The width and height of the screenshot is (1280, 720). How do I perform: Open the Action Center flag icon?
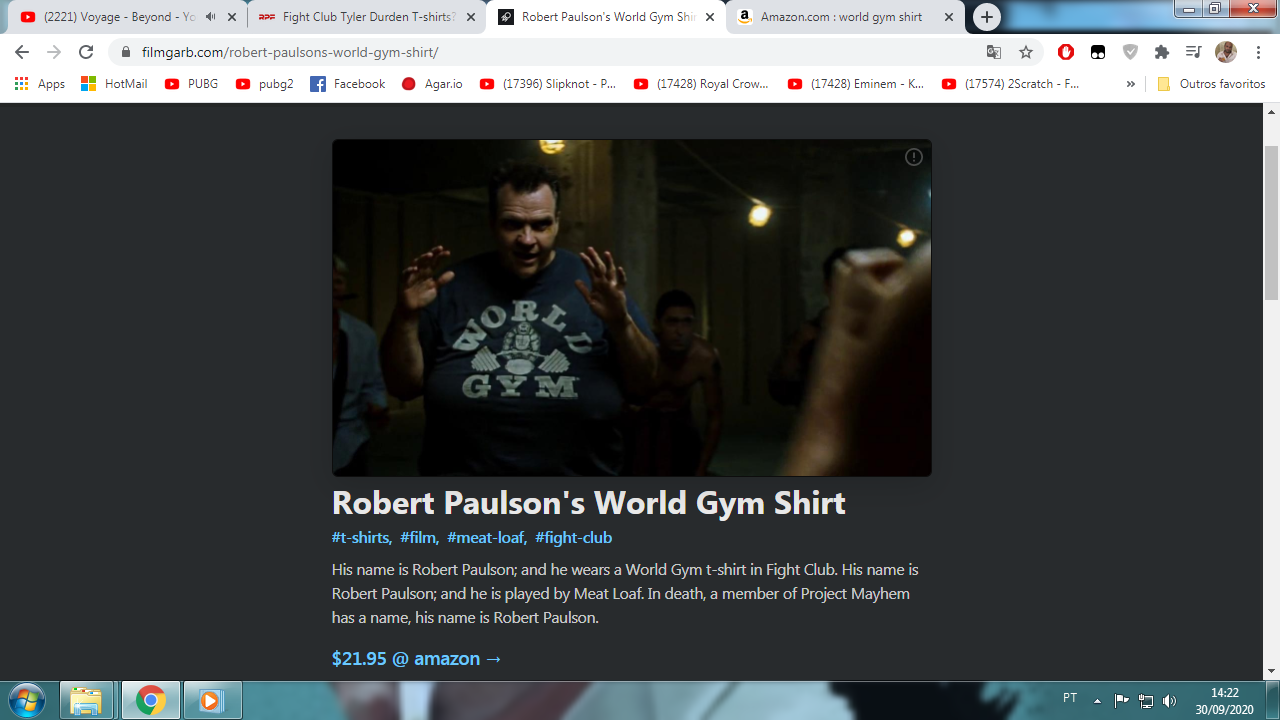pyautogui.click(x=1121, y=700)
